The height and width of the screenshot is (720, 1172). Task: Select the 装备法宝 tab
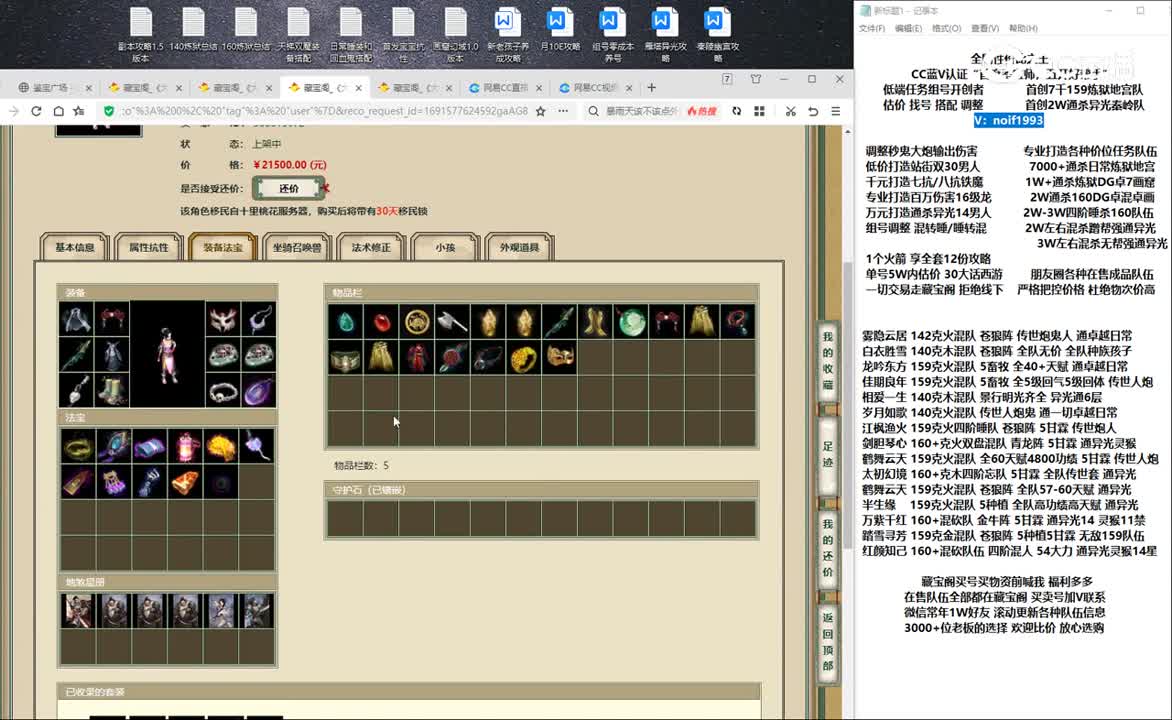point(223,247)
